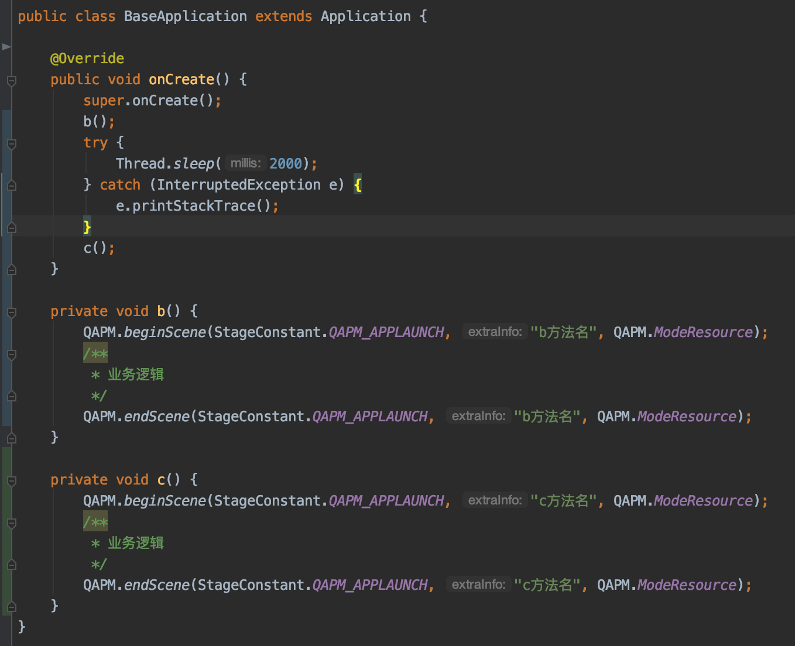
Task: Click endScene in method b()
Action: point(157,417)
